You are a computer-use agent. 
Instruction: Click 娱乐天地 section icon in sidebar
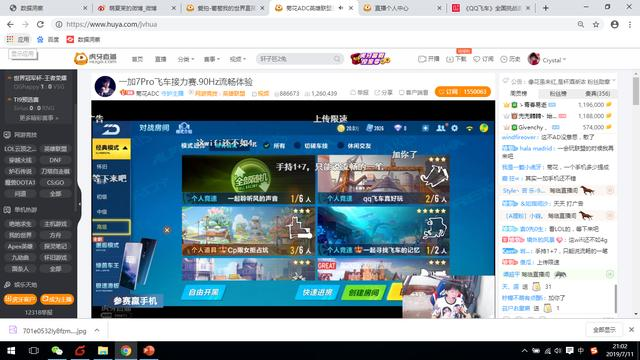point(7,285)
